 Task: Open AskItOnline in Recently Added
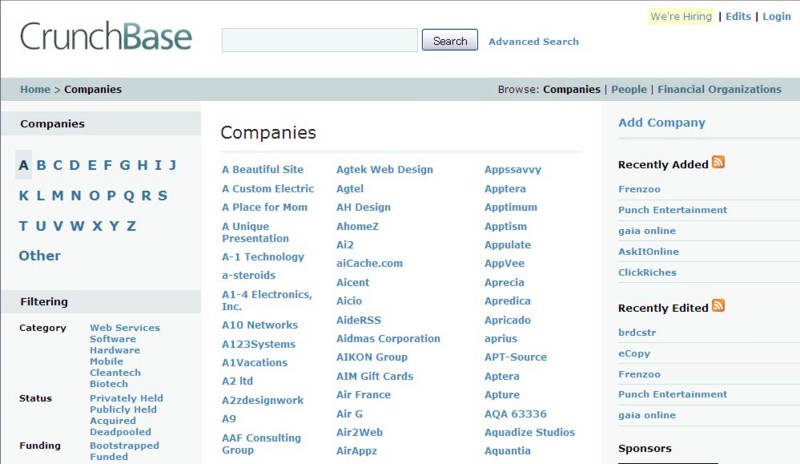(x=648, y=252)
